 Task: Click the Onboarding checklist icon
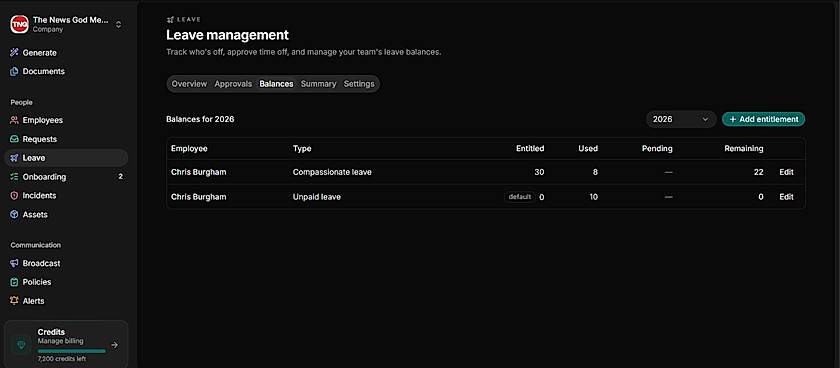coord(14,177)
